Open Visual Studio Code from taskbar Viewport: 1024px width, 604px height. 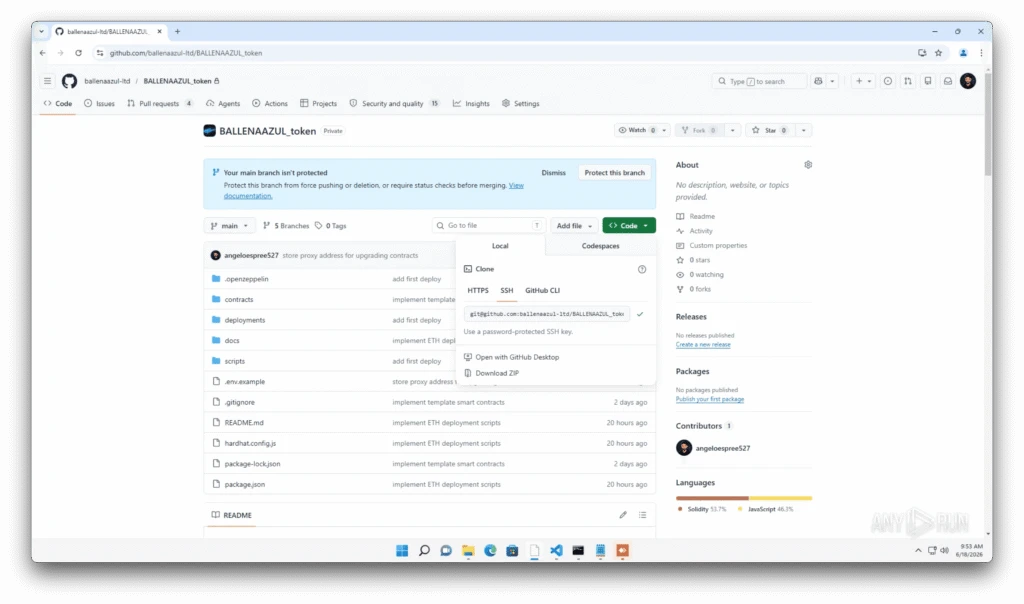click(x=556, y=550)
